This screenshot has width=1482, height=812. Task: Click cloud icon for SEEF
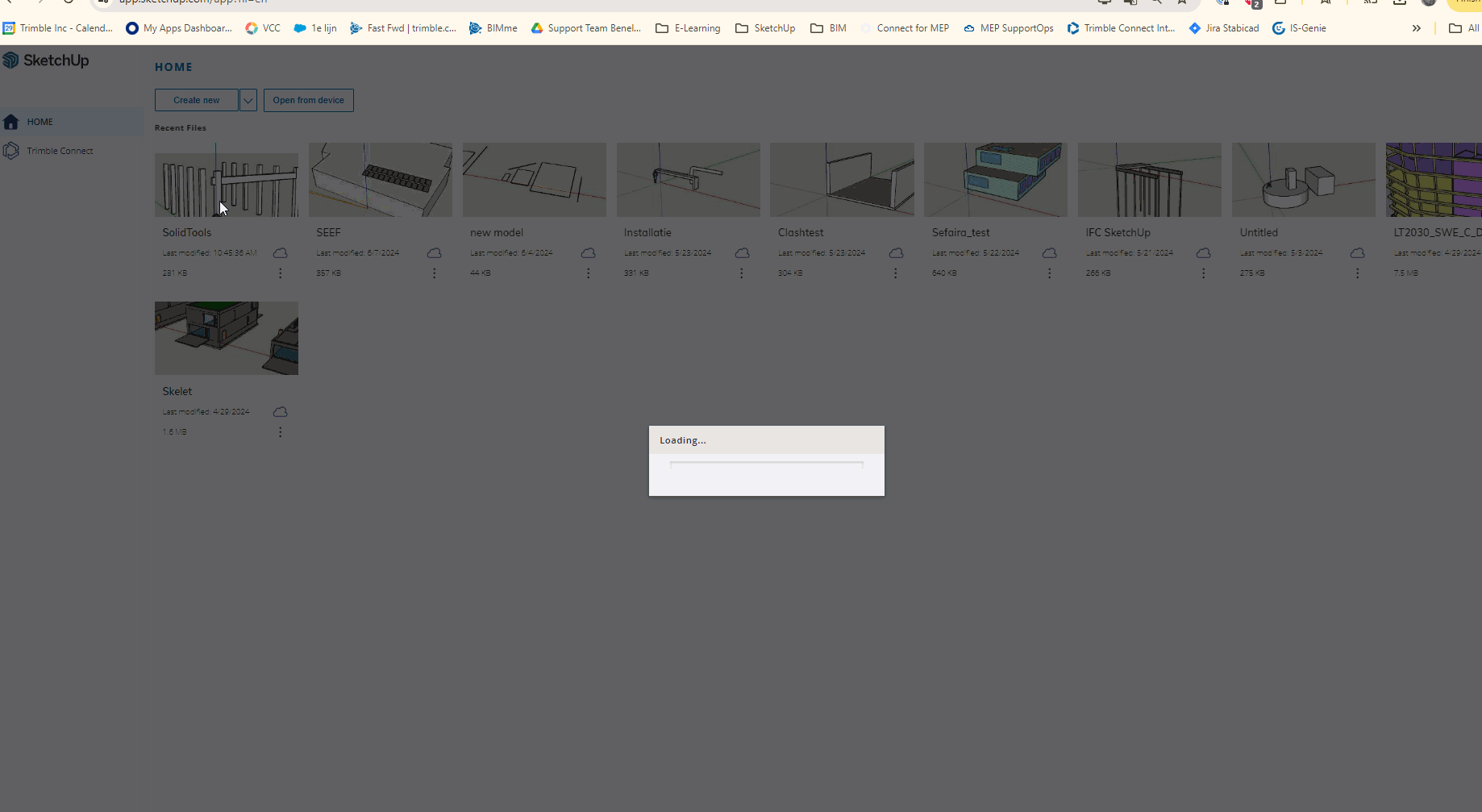pos(435,253)
